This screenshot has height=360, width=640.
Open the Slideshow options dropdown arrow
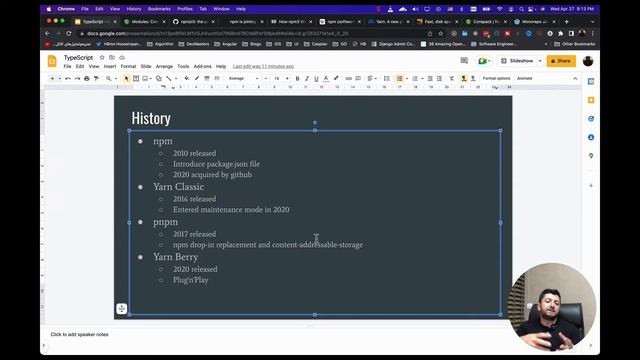point(540,61)
